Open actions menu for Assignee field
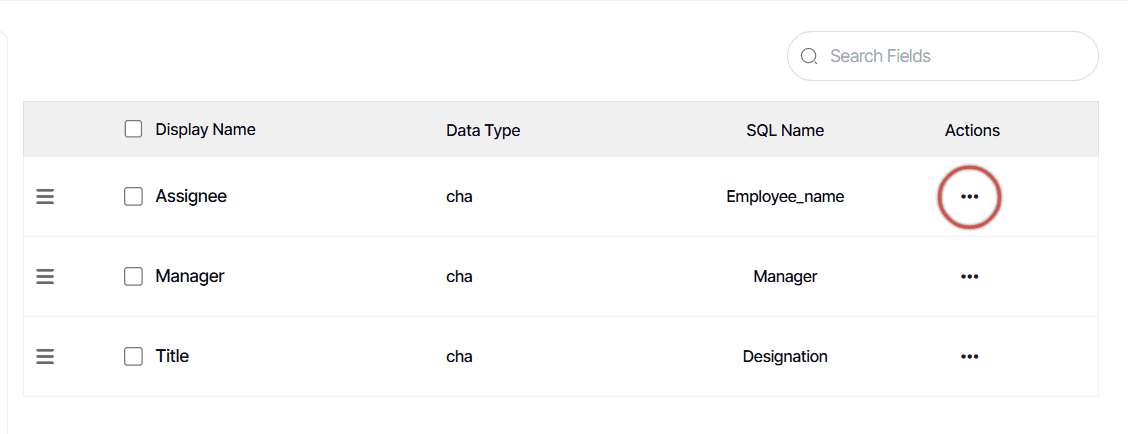This screenshot has width=1134, height=434. (x=969, y=197)
